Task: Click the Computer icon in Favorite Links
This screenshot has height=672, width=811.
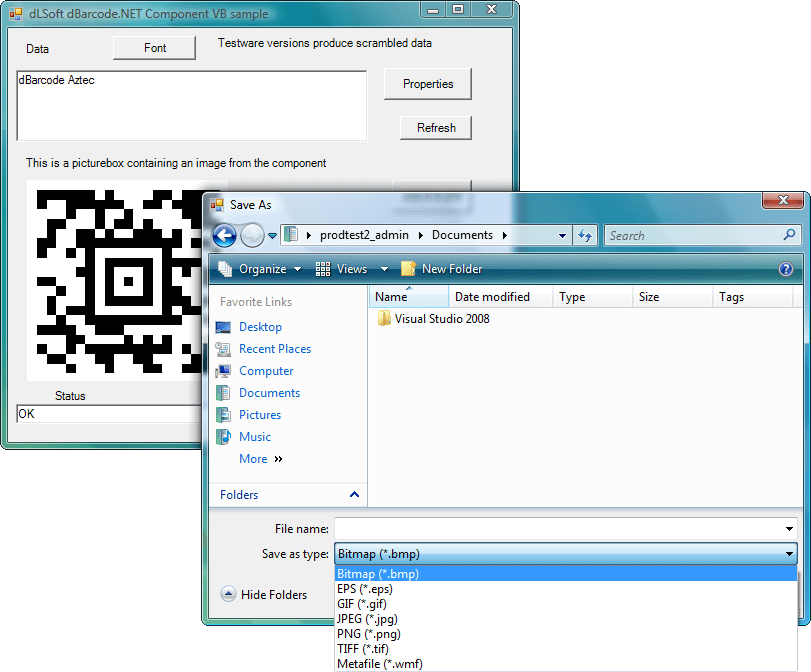Action: click(x=223, y=371)
